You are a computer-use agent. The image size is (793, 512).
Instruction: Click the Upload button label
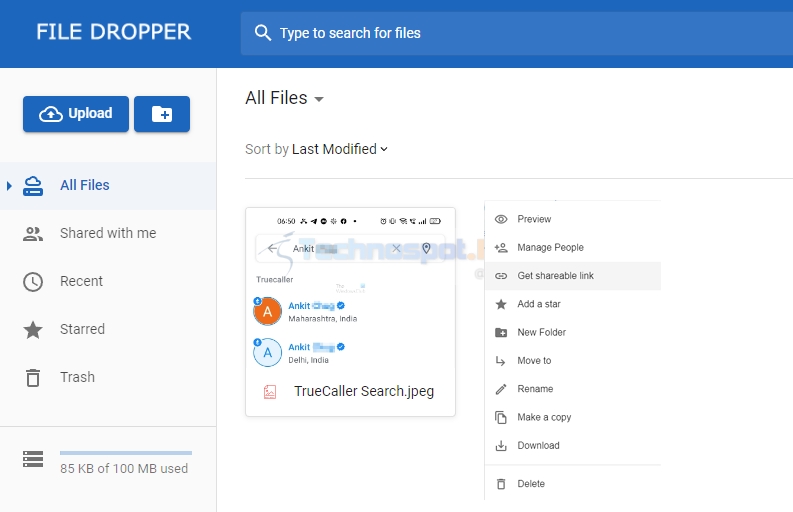pyautogui.click(x=90, y=113)
